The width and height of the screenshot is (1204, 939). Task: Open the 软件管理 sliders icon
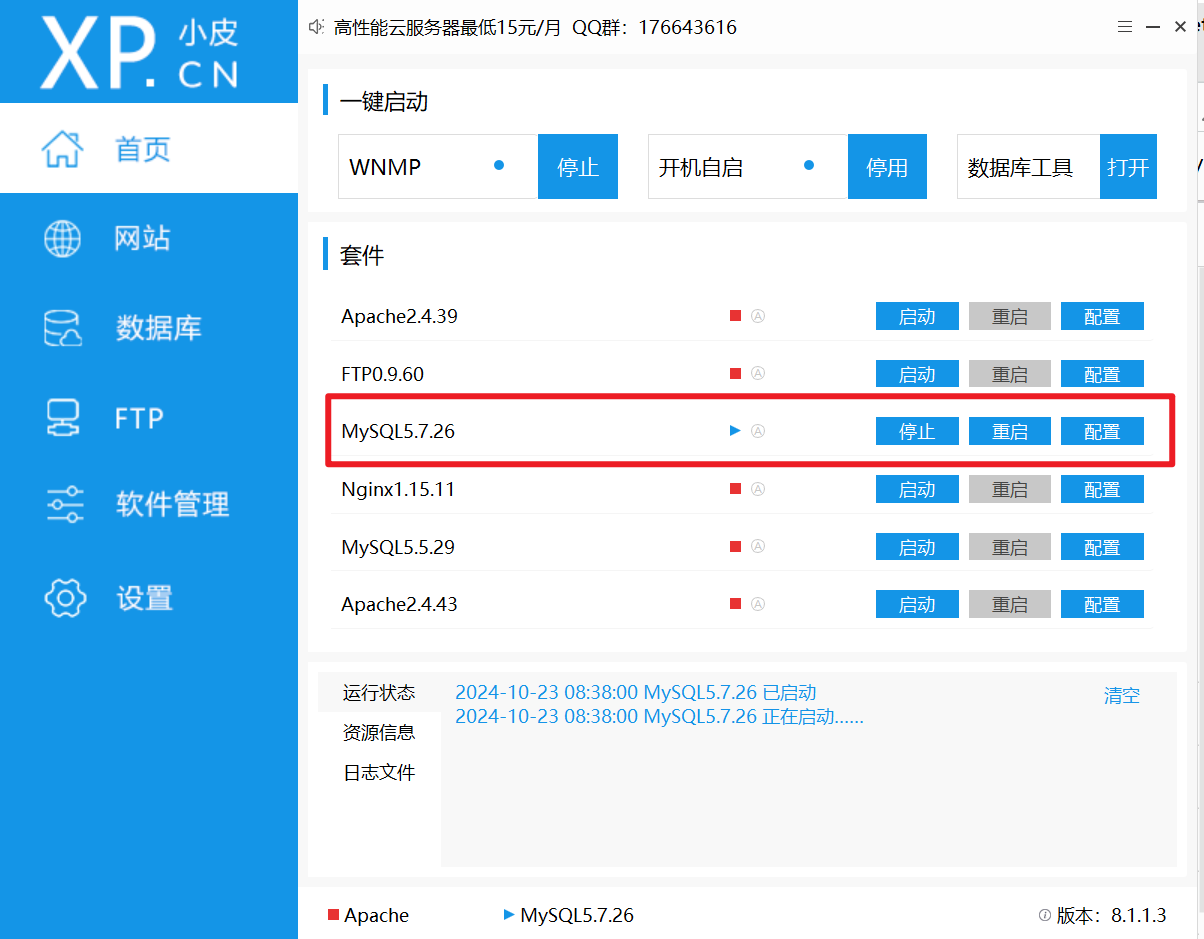(65, 505)
